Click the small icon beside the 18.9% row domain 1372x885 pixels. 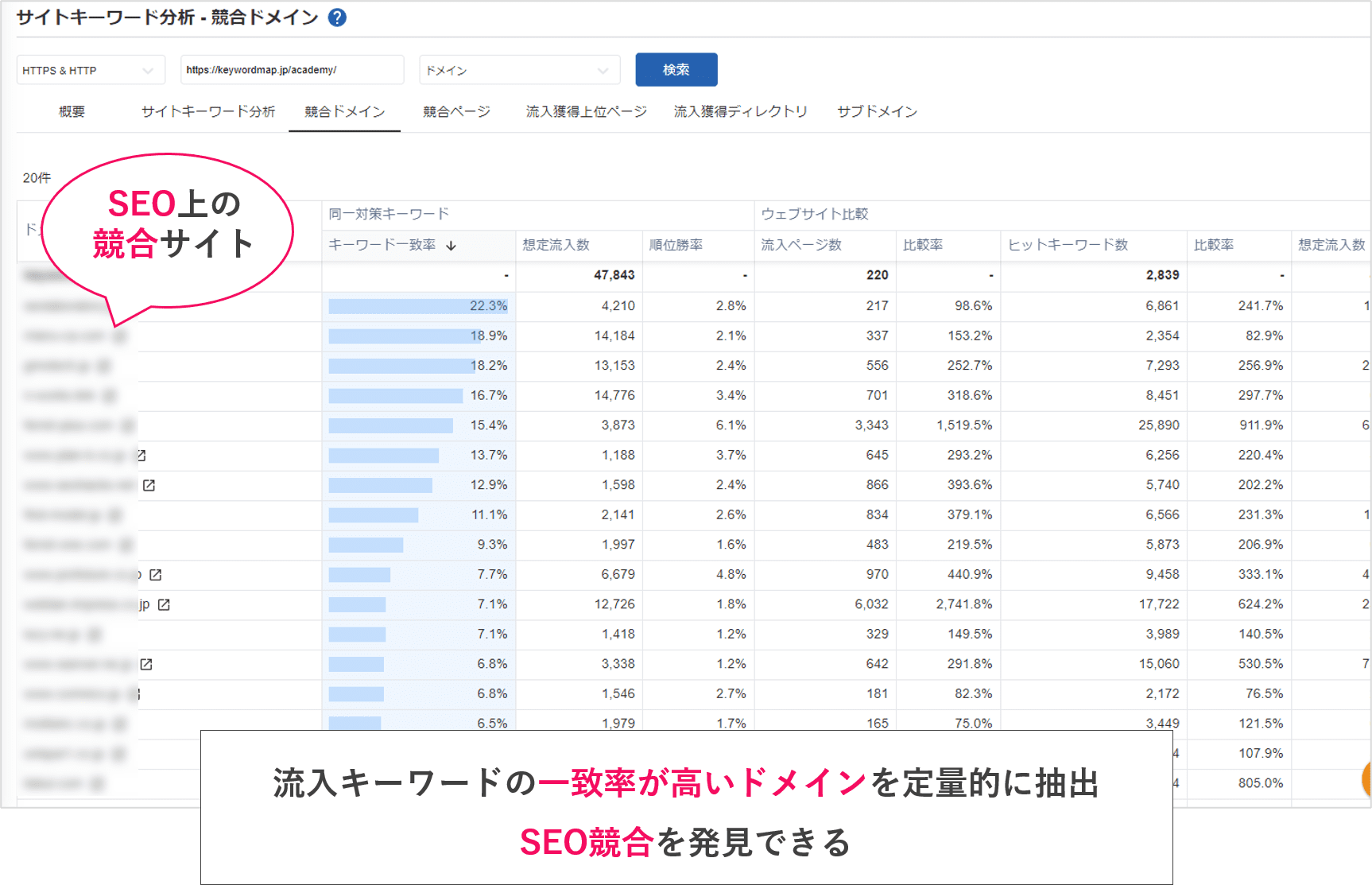tap(119, 336)
